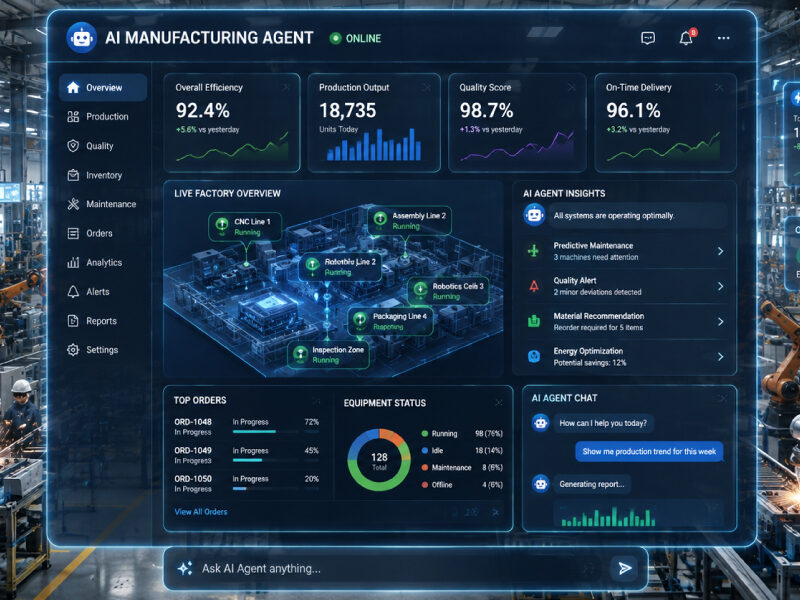The image size is (800, 600).
Task: Open the notifications bell icon
Action: tap(686, 38)
